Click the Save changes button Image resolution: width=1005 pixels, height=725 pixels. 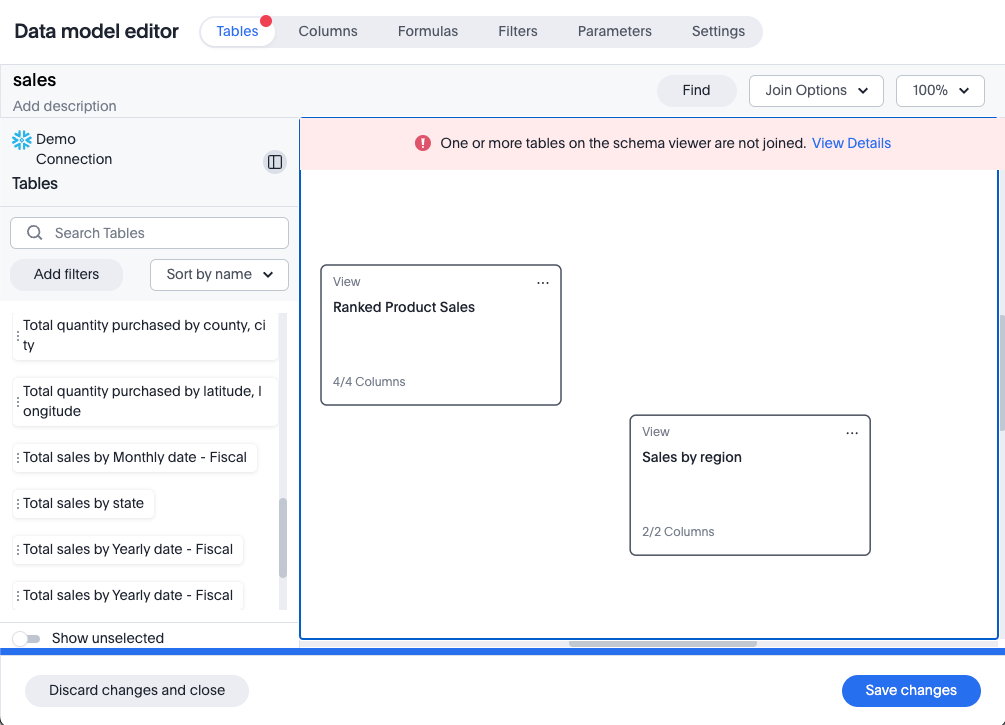tap(910, 690)
